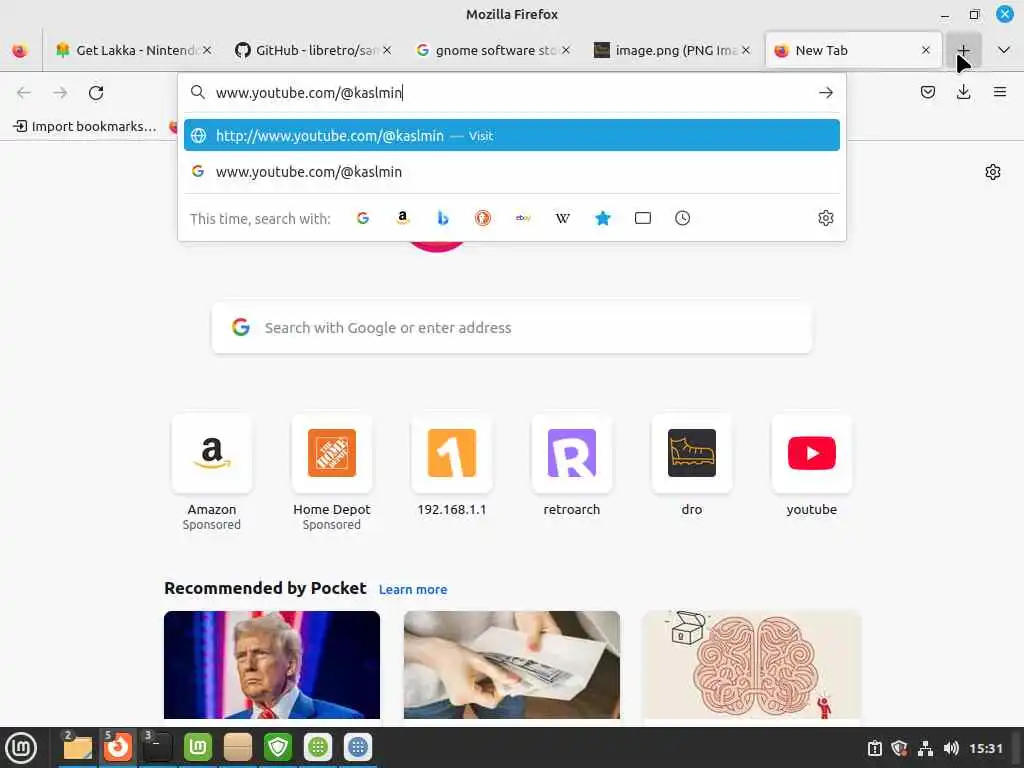Search this time with Bing icon
The width and height of the screenshot is (1024, 768).
[443, 218]
